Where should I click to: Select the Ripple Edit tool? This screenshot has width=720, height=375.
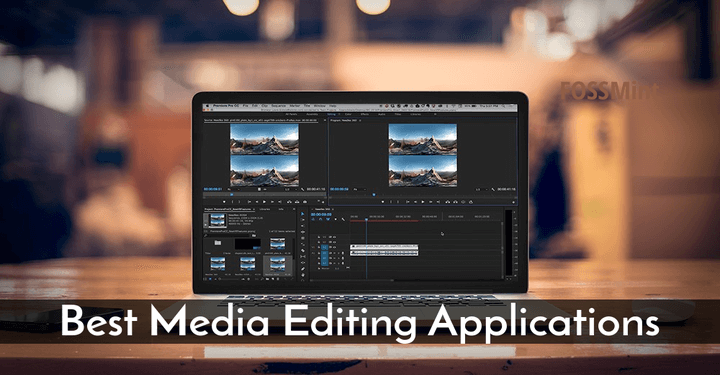pos(303,232)
